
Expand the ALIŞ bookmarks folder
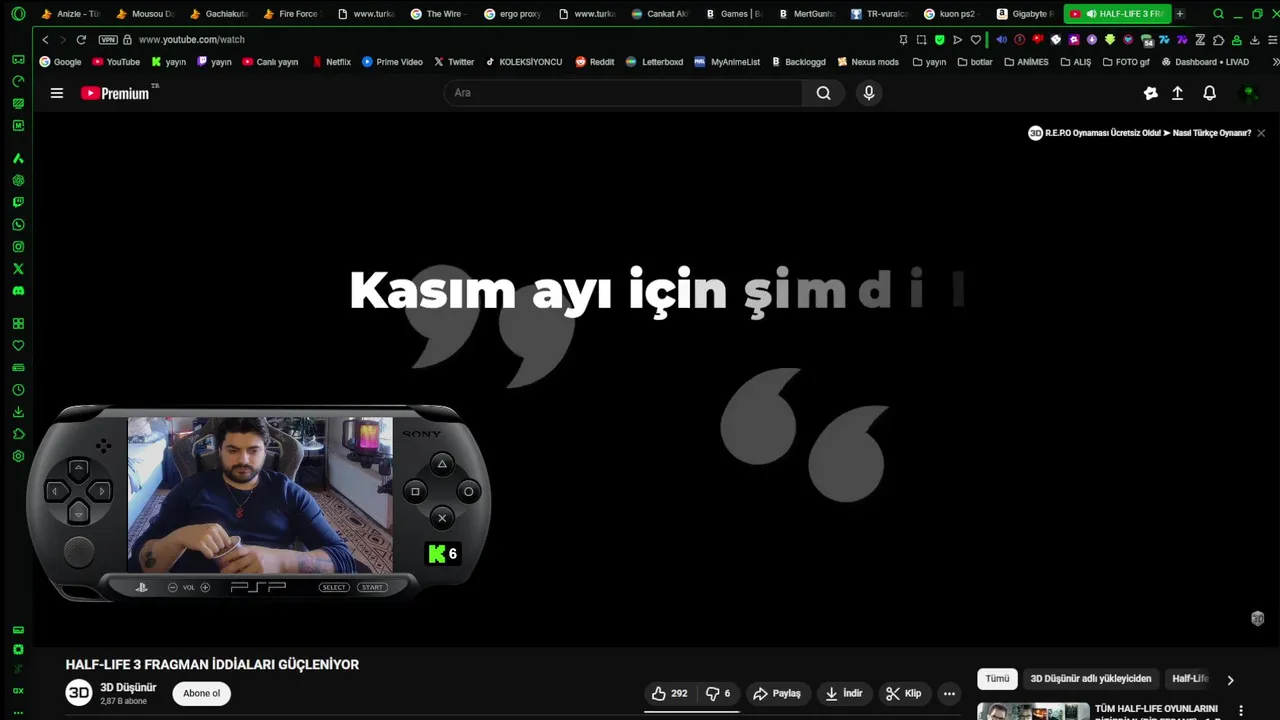coord(1075,62)
